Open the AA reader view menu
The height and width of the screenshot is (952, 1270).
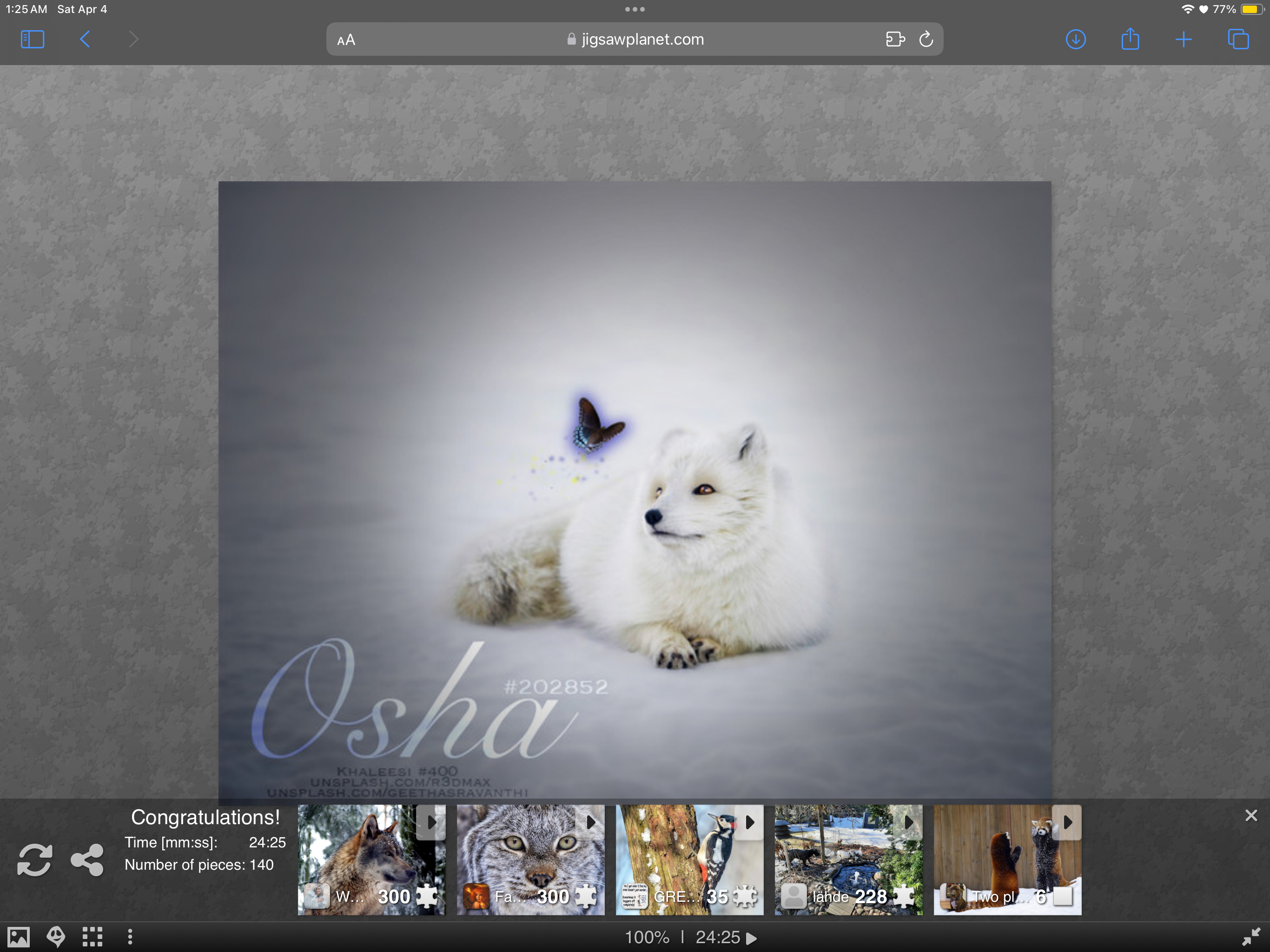click(x=346, y=40)
